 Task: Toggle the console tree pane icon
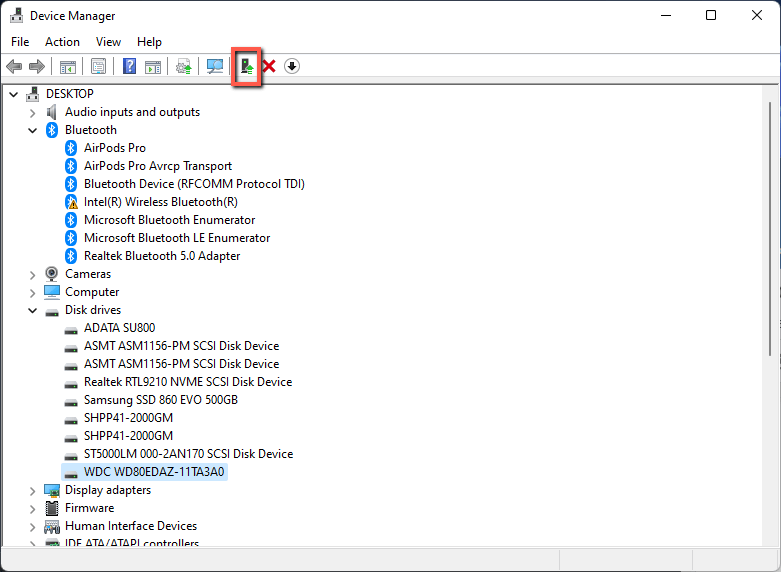(x=68, y=66)
